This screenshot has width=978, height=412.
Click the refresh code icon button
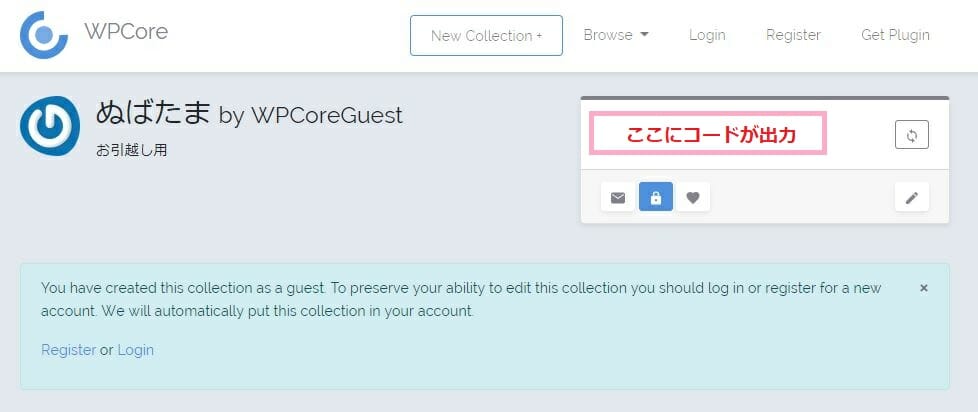pos(911,135)
